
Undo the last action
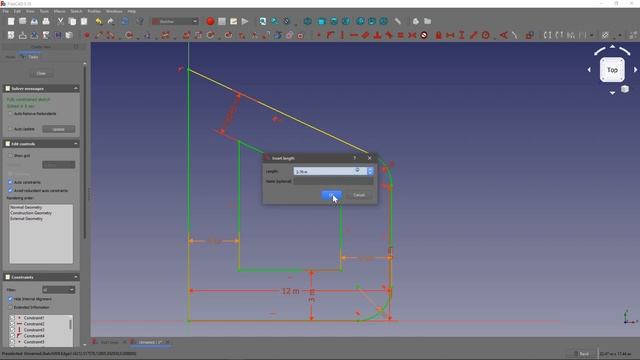click(98, 21)
